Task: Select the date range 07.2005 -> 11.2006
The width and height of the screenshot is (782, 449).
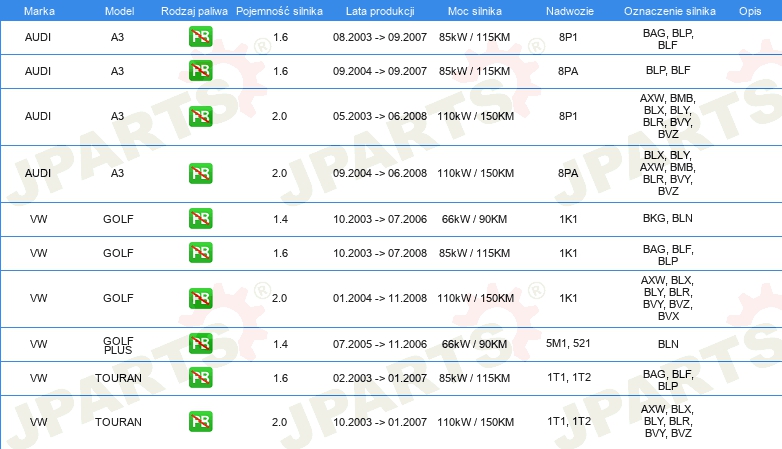Action: coord(380,344)
